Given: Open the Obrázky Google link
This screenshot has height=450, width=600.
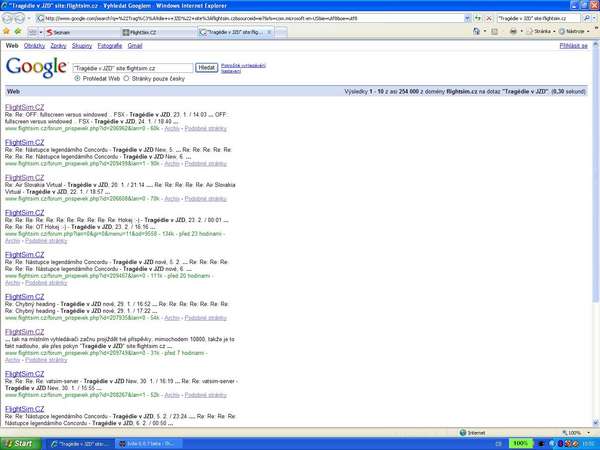Looking at the screenshot, I should click(x=34, y=46).
